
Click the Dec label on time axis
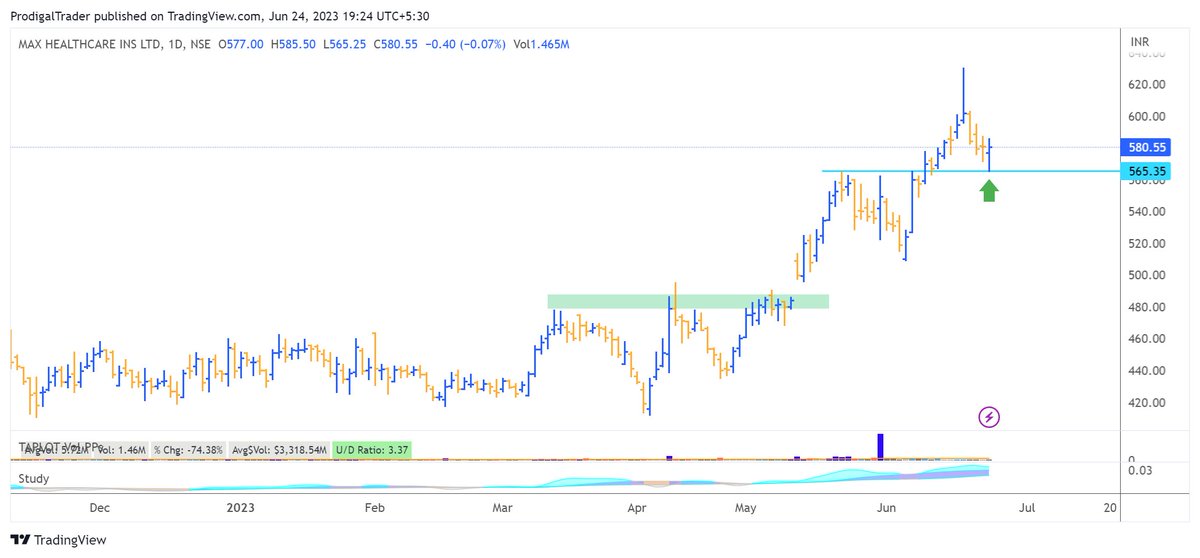coord(100,508)
